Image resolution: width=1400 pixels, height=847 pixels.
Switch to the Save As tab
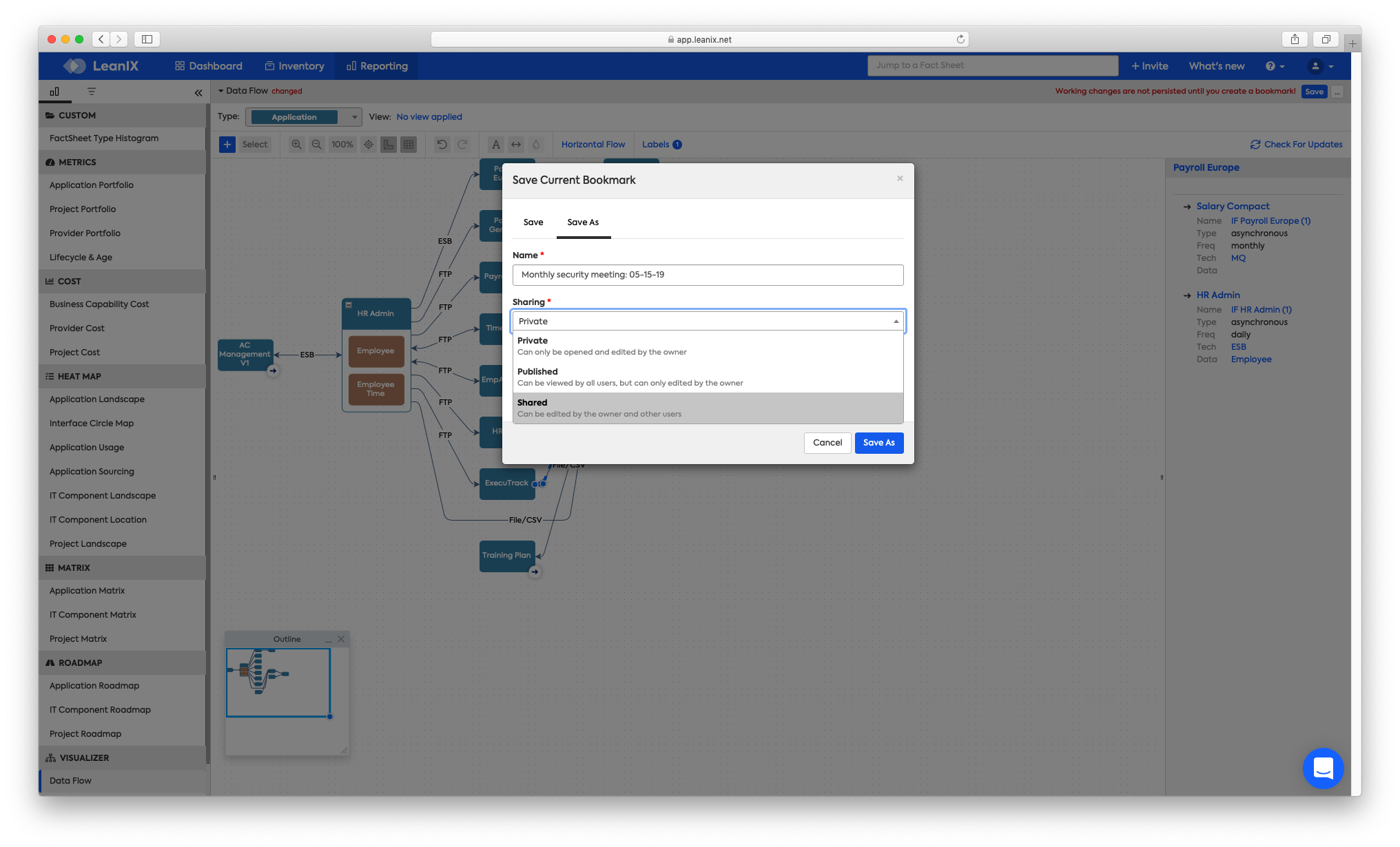pos(583,222)
